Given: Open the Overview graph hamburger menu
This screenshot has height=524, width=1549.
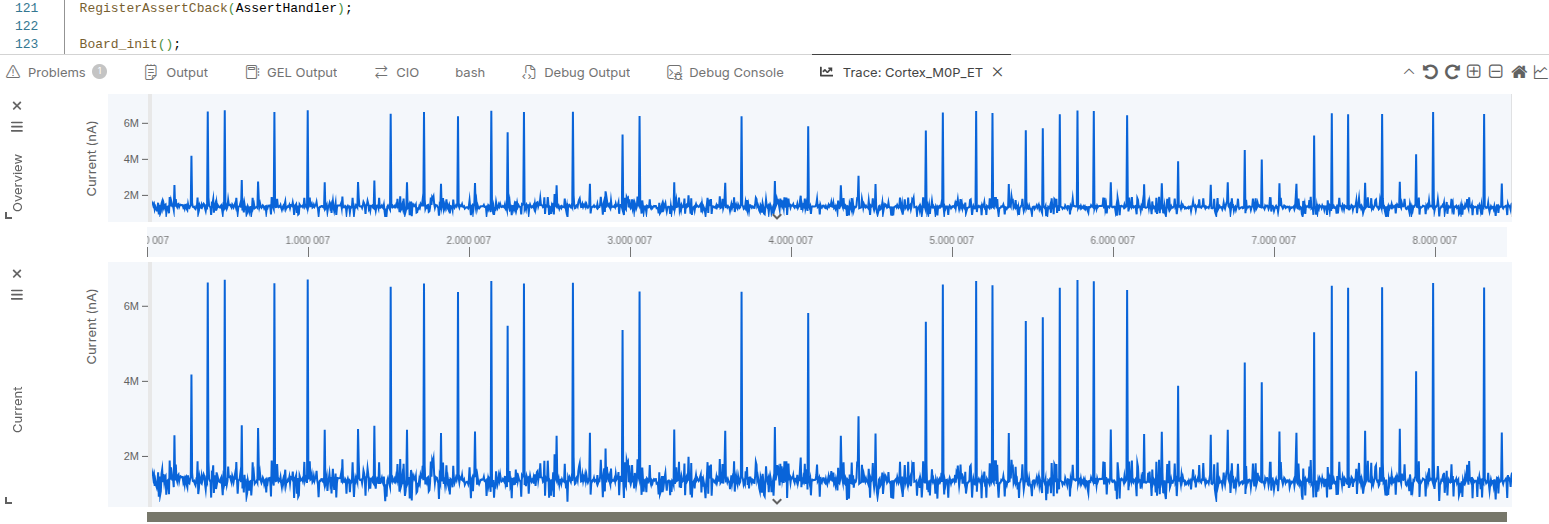Looking at the screenshot, I should (17, 127).
